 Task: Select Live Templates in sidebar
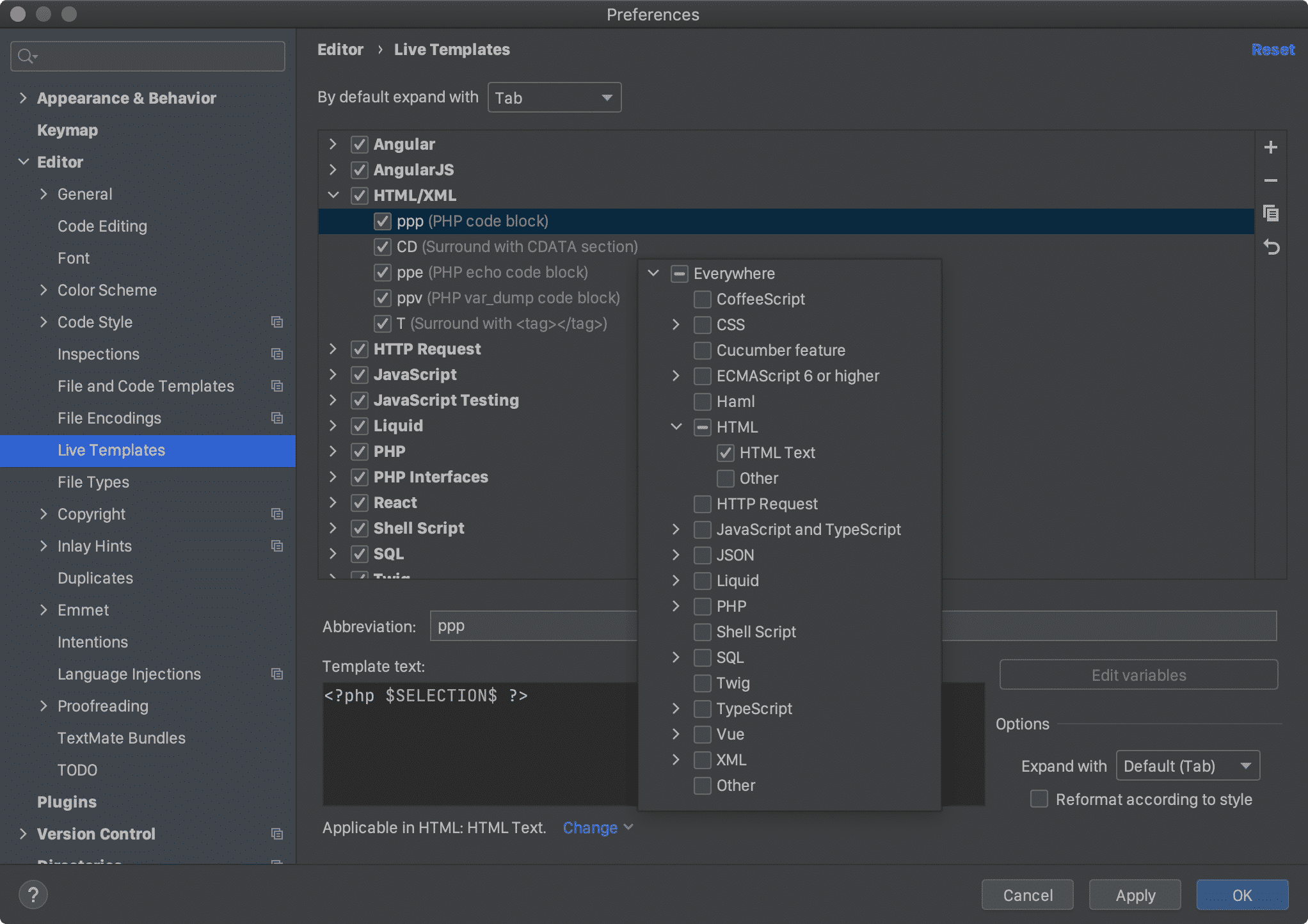tap(148, 450)
